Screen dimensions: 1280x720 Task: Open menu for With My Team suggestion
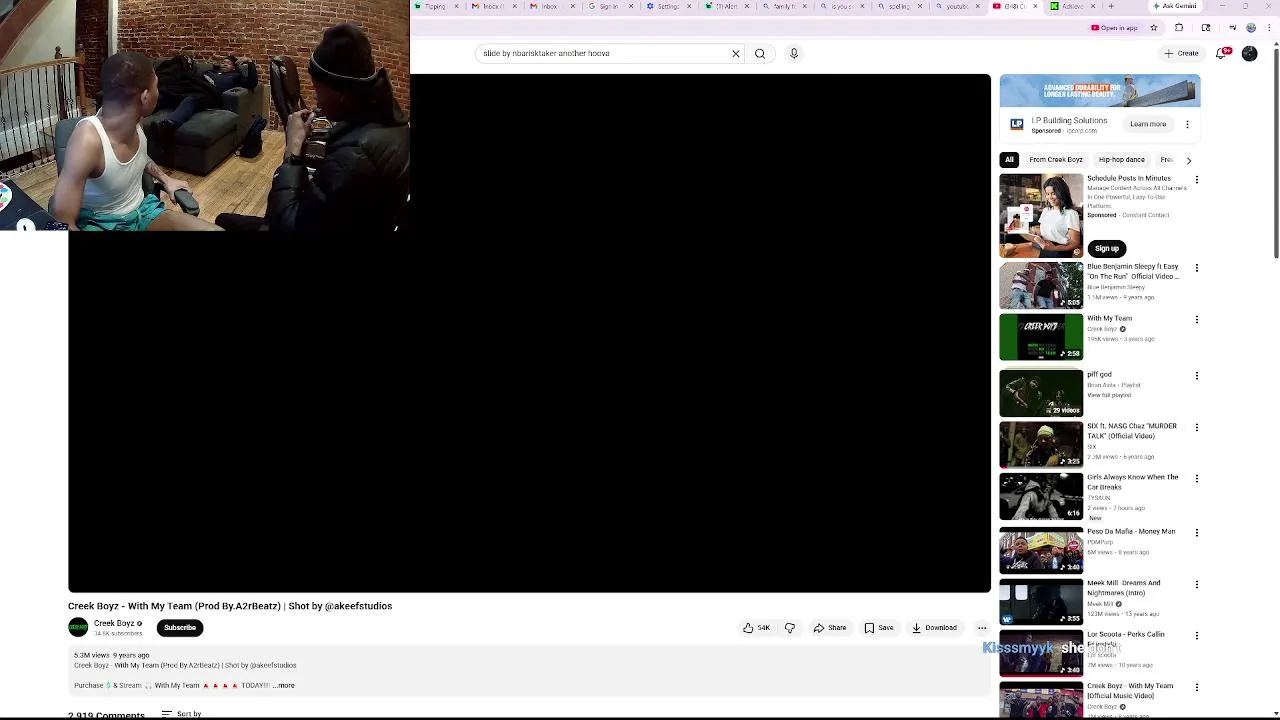pyautogui.click(x=1196, y=320)
